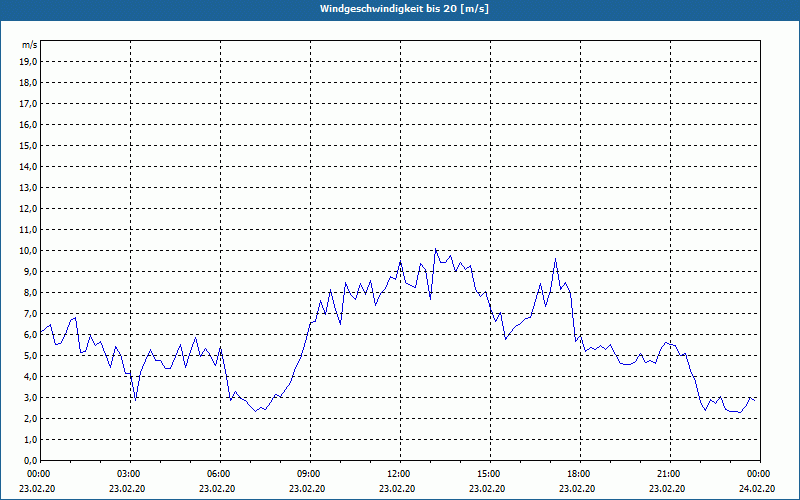This screenshot has height=500, width=800.
Task: Select the '13,0' y-axis value
Action: click(x=29, y=187)
